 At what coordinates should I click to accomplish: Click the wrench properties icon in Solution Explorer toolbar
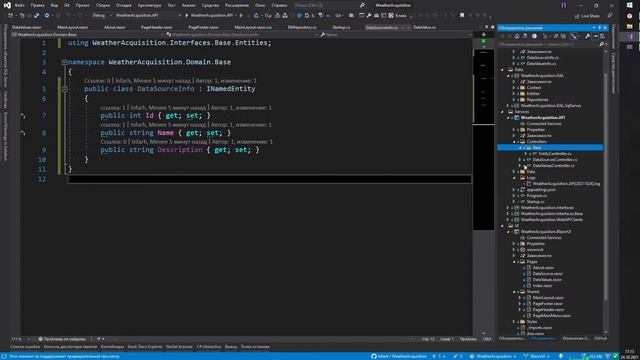pyautogui.click(x=587, y=36)
